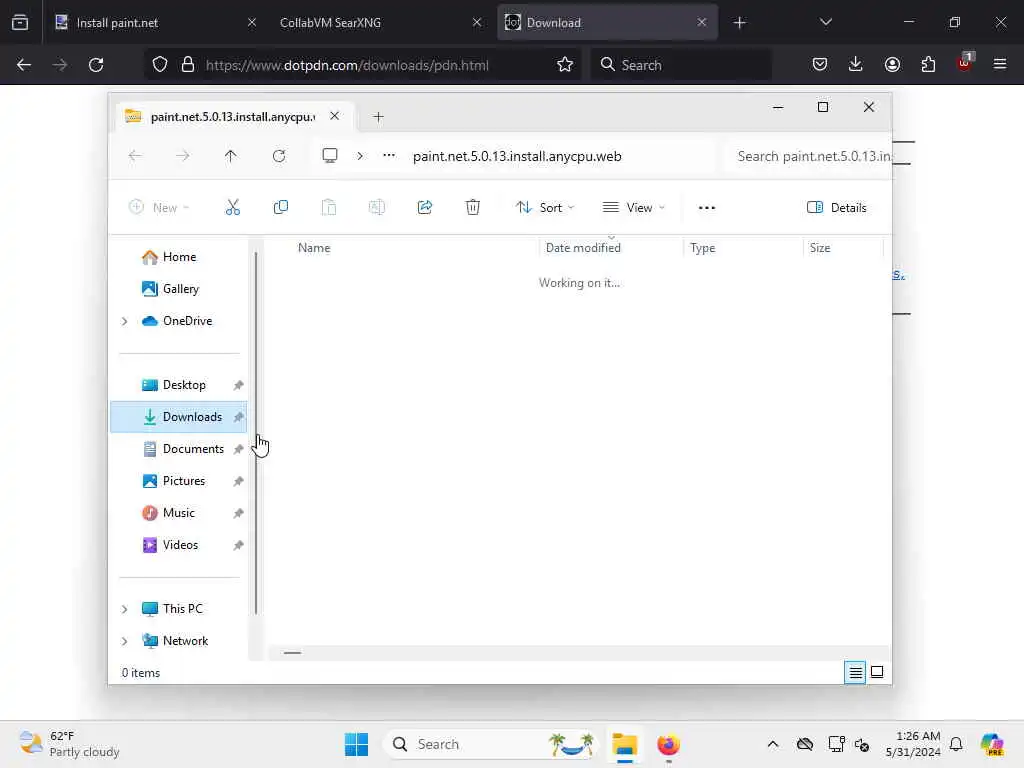Click the navigation pane vertical scrollbar
The image size is (1024, 768).
click(x=256, y=432)
